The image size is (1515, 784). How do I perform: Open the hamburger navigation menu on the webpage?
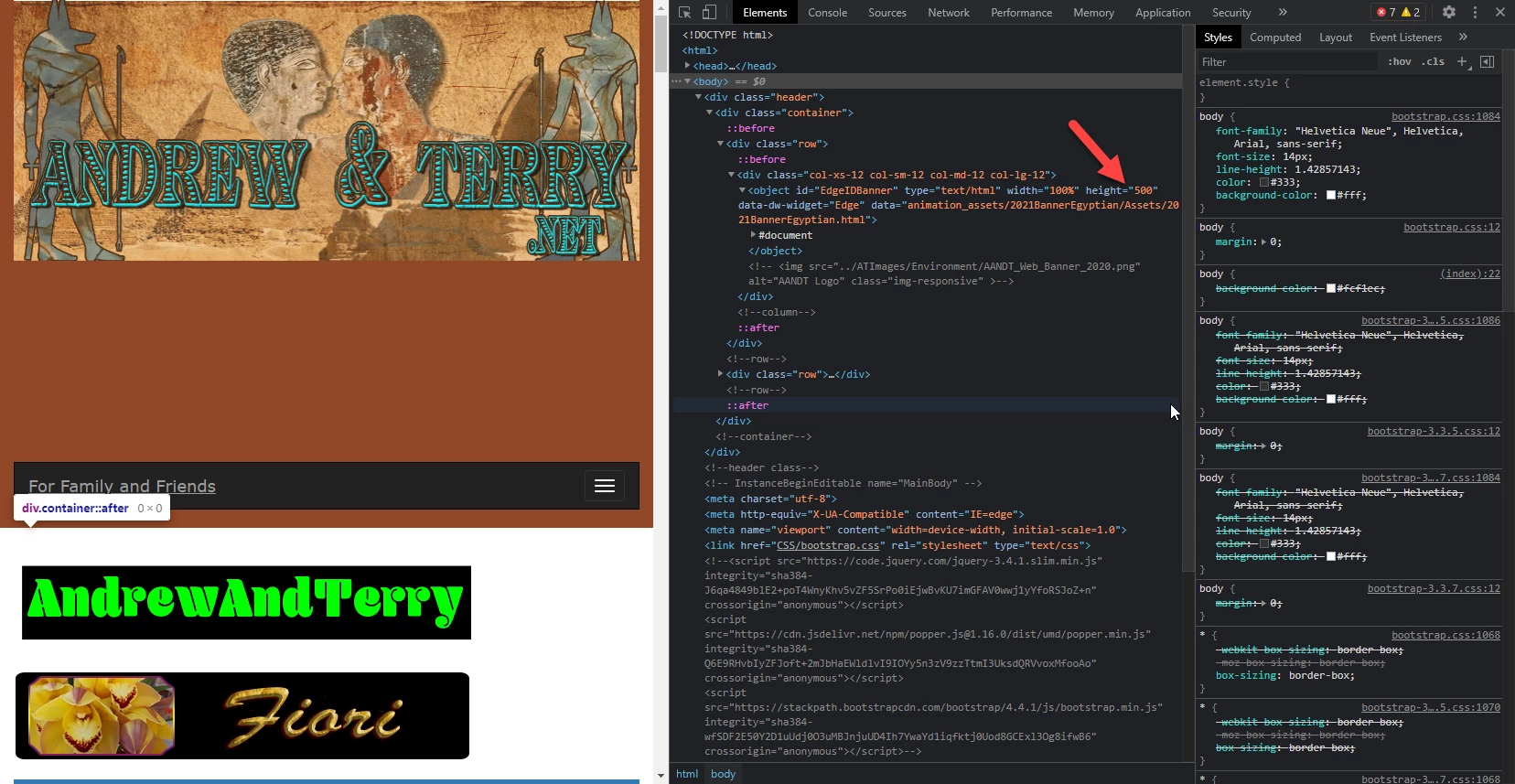click(605, 486)
